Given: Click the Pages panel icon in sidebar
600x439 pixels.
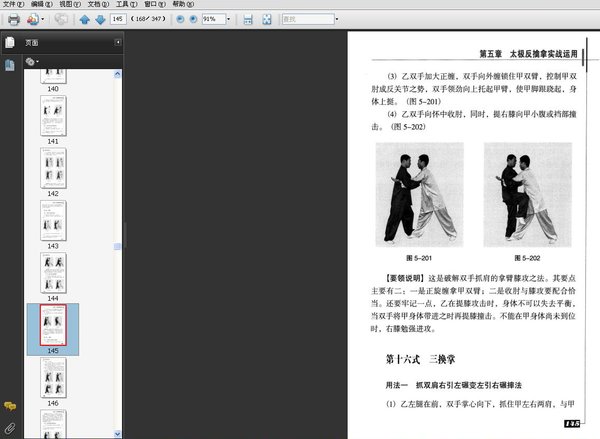Looking at the screenshot, I should (10, 42).
